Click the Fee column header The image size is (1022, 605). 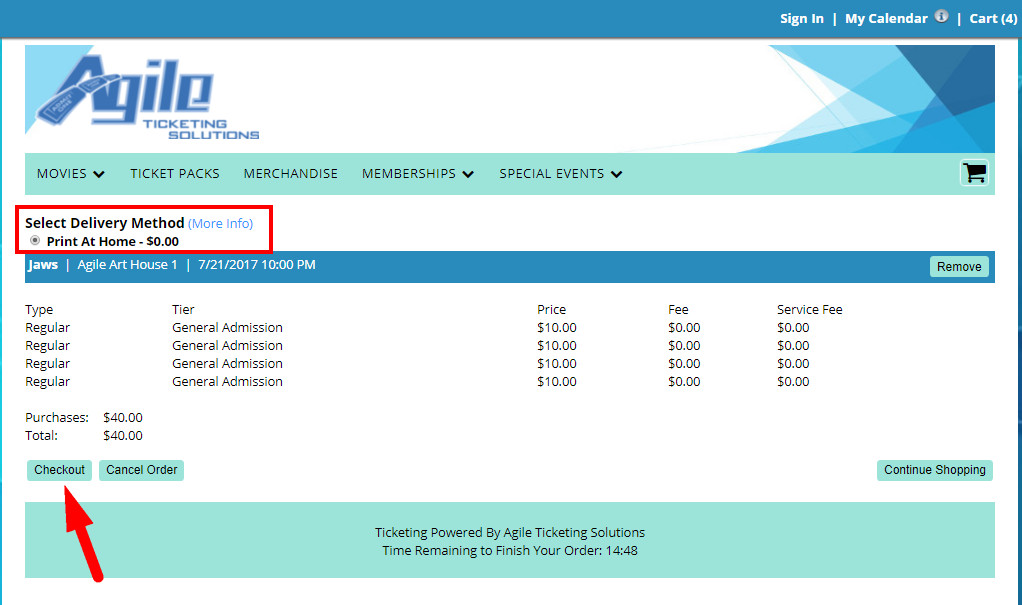678,310
